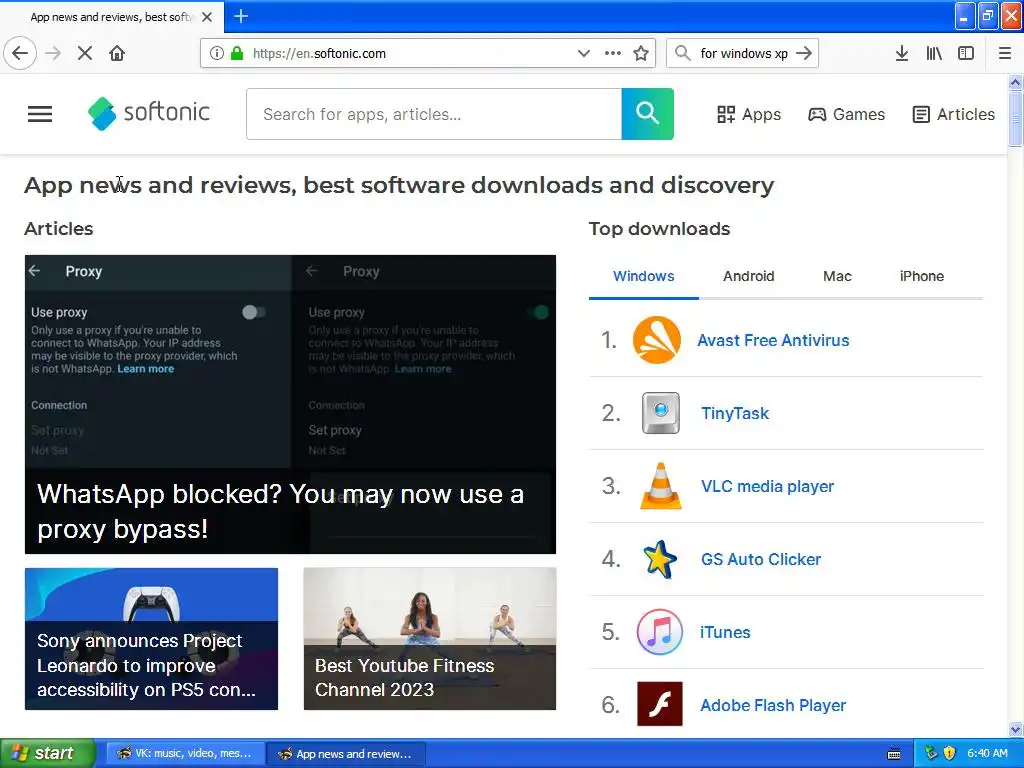Open the Apps section
This screenshot has height=768, width=1024.
coord(748,114)
